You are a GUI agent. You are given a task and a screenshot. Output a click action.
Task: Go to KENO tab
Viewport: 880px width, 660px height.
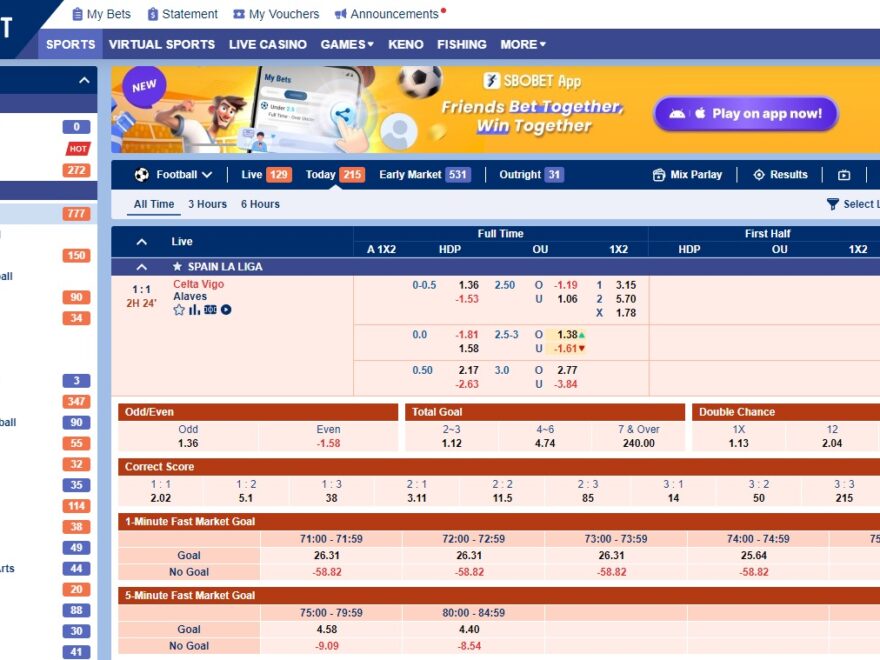coord(406,44)
